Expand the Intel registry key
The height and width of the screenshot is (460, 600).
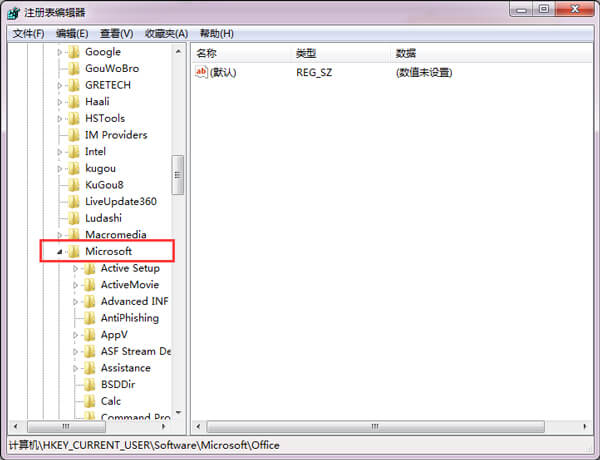pos(60,152)
